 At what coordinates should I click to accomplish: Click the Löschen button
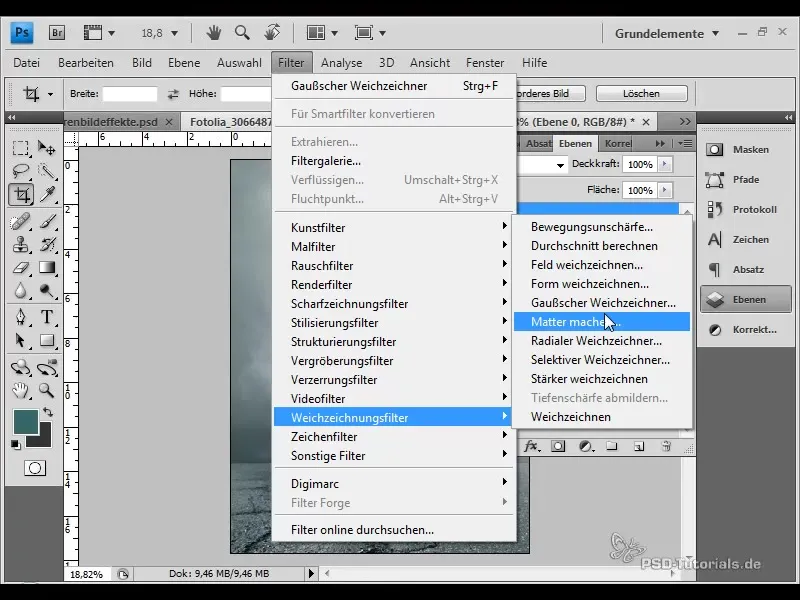coord(641,93)
